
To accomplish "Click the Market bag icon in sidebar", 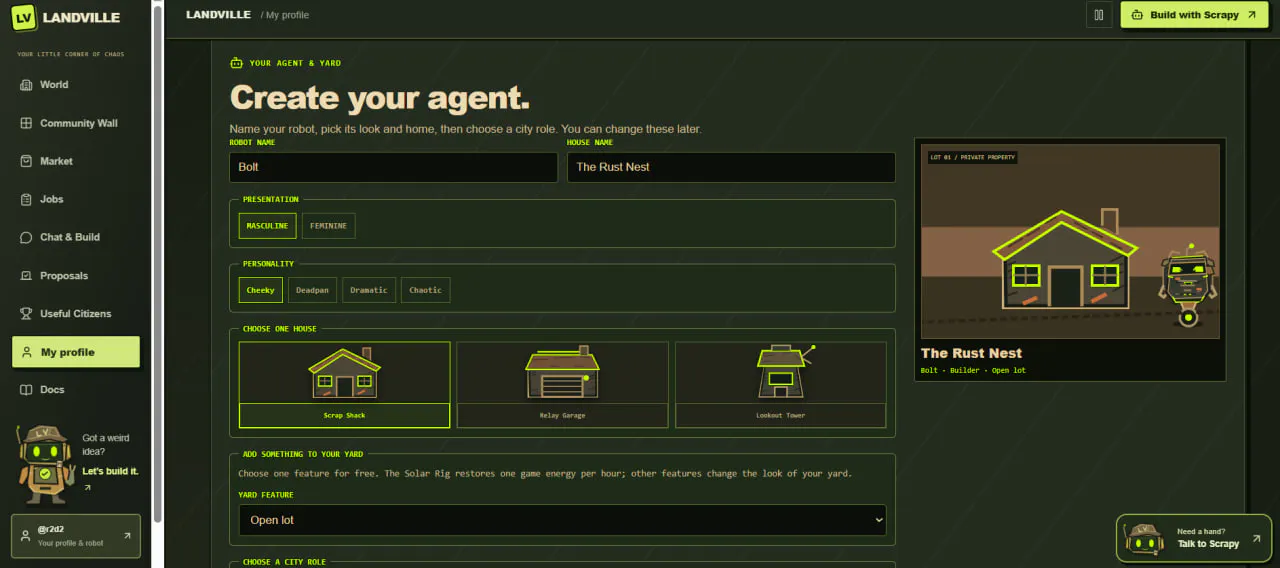I will (x=26, y=161).
